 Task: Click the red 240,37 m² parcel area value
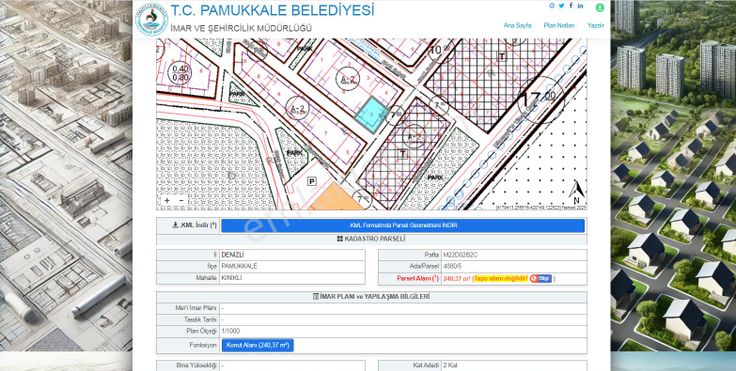457,278
